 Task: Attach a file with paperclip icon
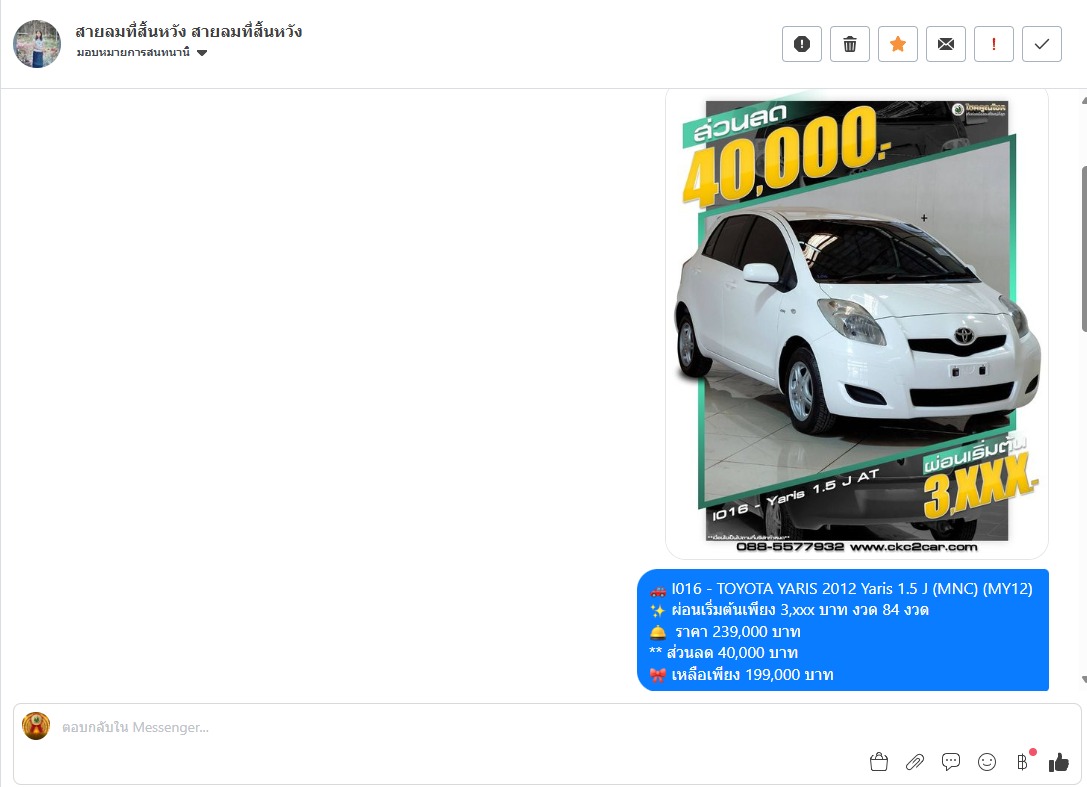coord(915,762)
